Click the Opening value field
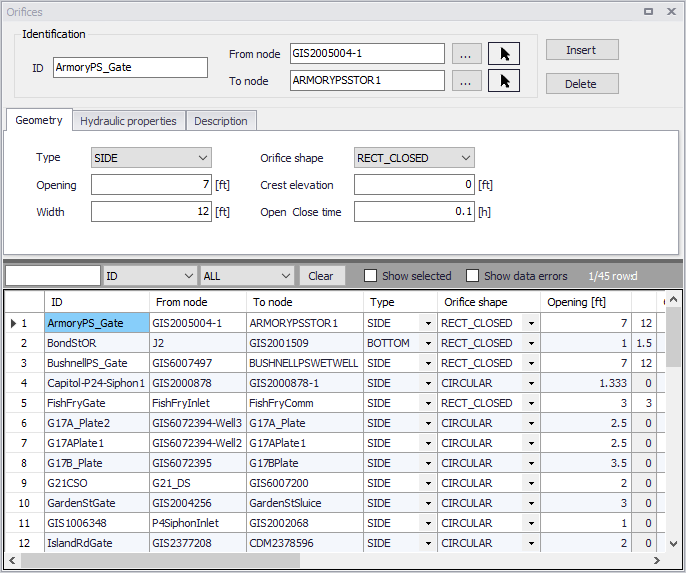Viewport: 686px width, 573px height. pyautogui.click(x=151, y=185)
